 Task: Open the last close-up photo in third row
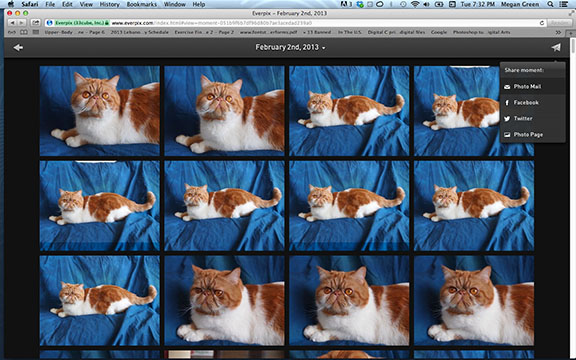(474, 300)
